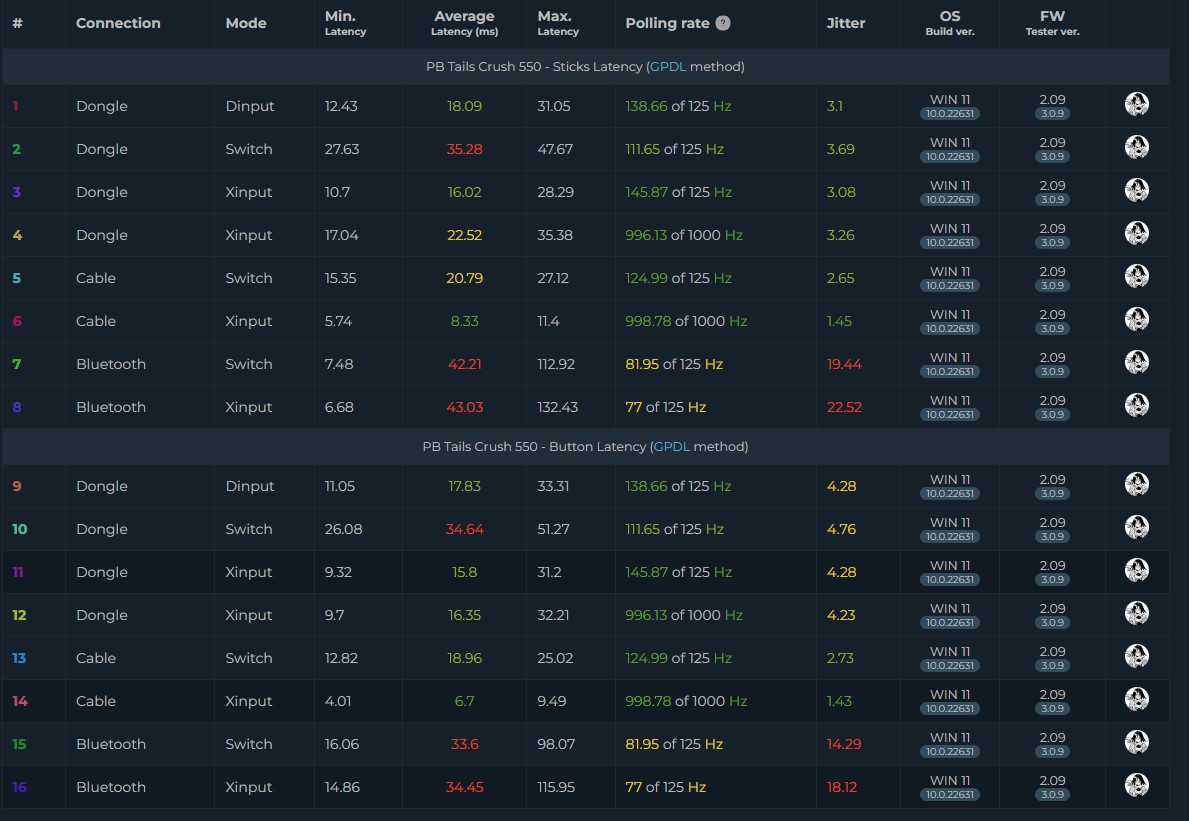
Task: Sort by OS Build ver. header
Action: point(949,23)
